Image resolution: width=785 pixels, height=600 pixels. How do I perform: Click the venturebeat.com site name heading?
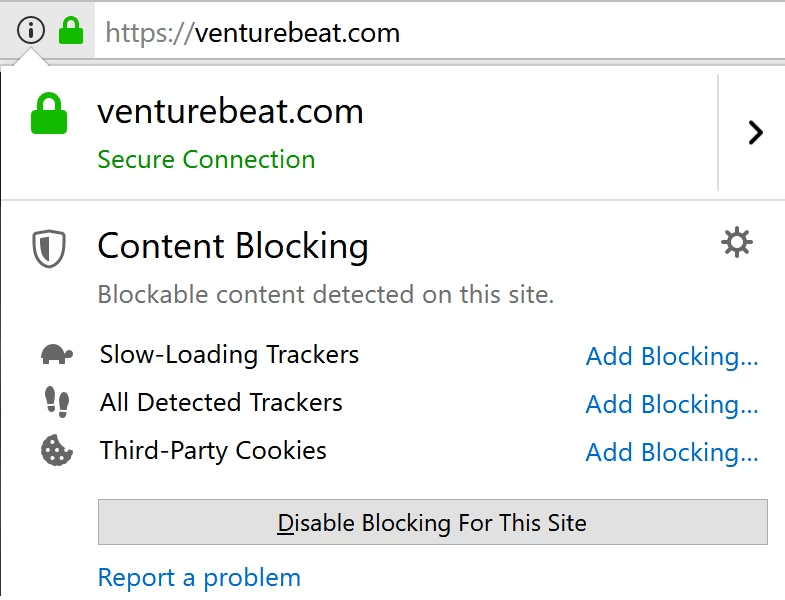(230, 112)
